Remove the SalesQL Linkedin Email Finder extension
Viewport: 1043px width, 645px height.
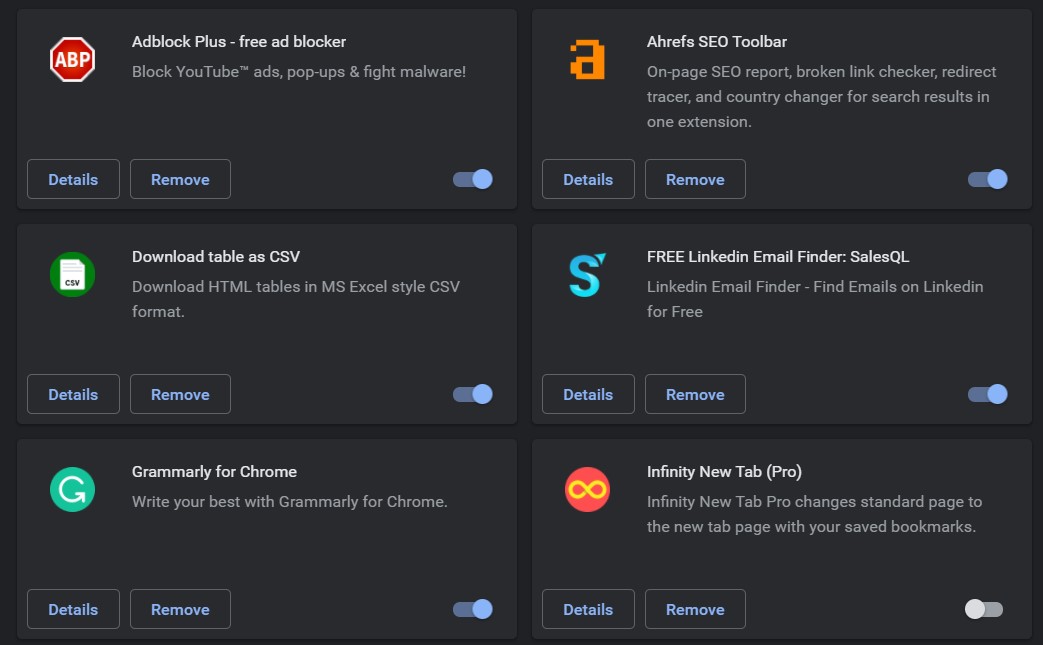pos(695,394)
